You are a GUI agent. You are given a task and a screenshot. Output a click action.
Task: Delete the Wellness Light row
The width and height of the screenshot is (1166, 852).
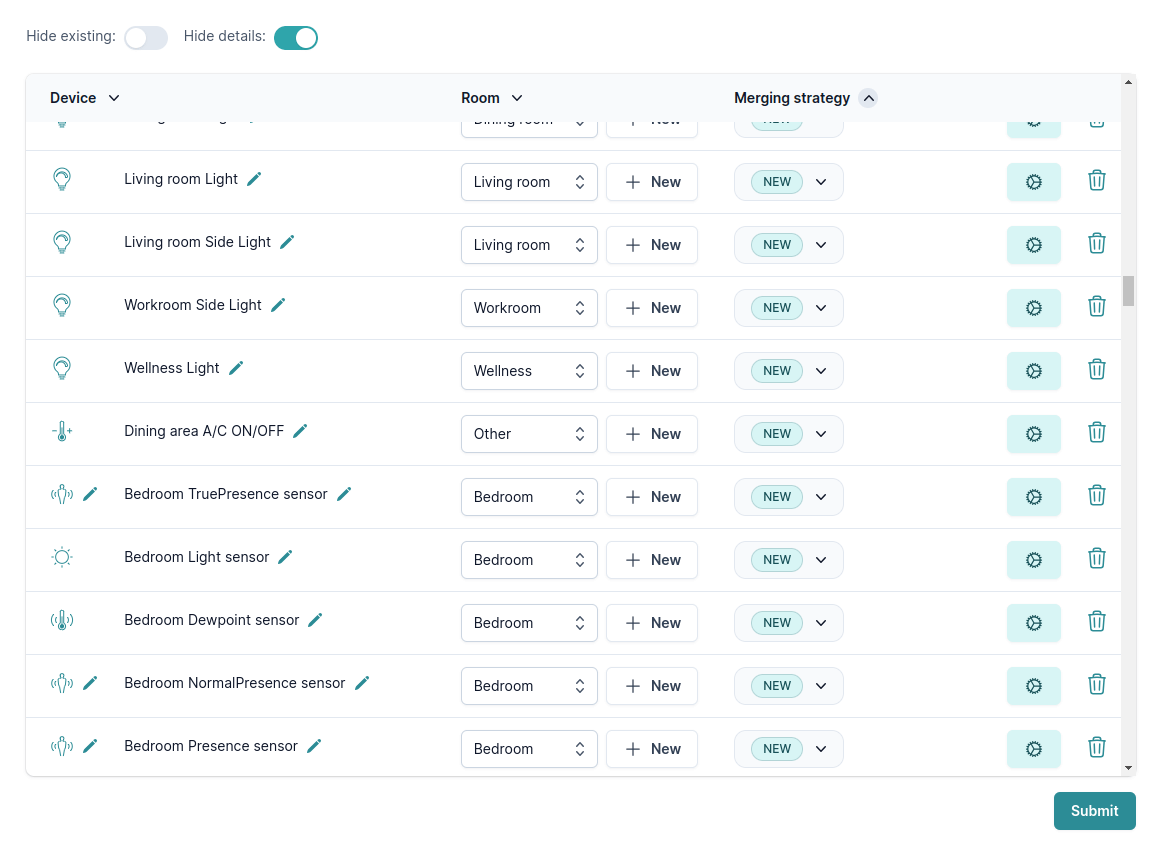pos(1096,369)
